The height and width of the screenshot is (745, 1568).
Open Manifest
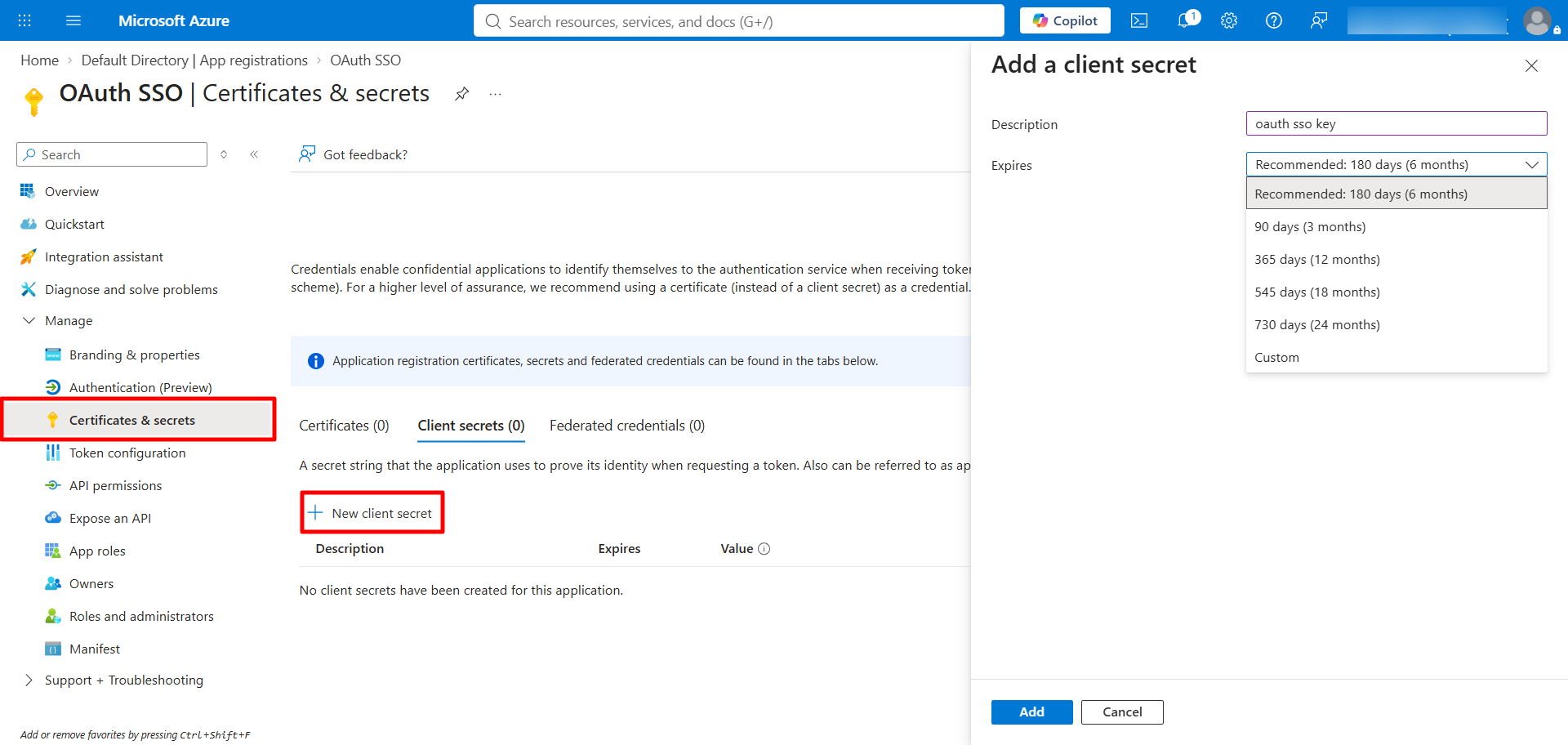[x=95, y=649]
